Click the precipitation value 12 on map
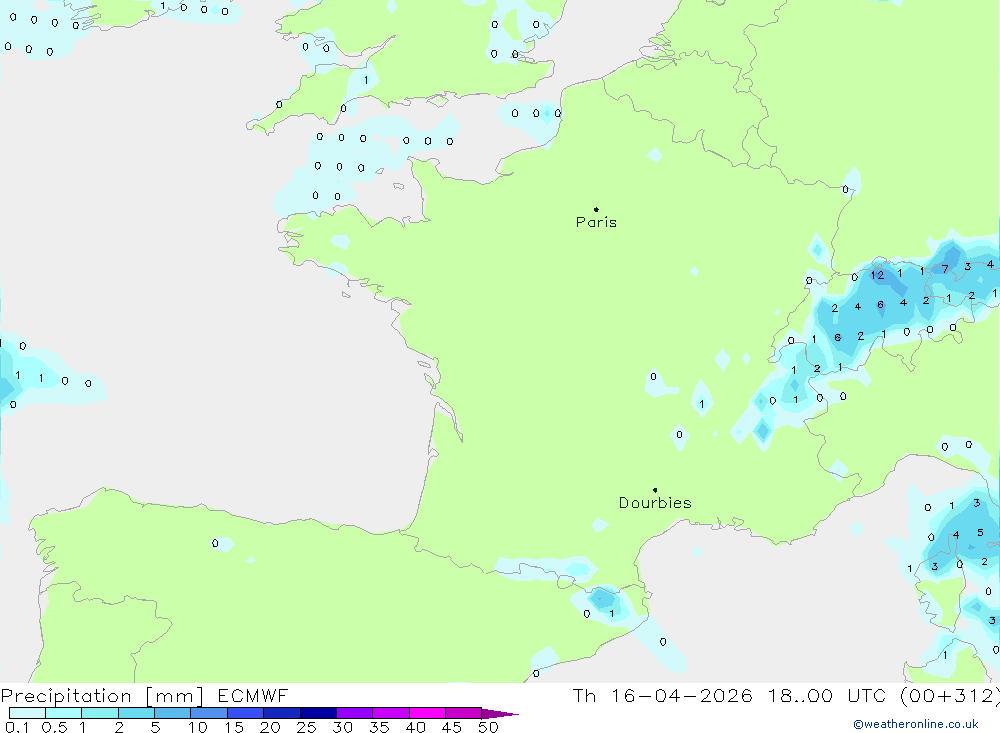 coord(877,275)
